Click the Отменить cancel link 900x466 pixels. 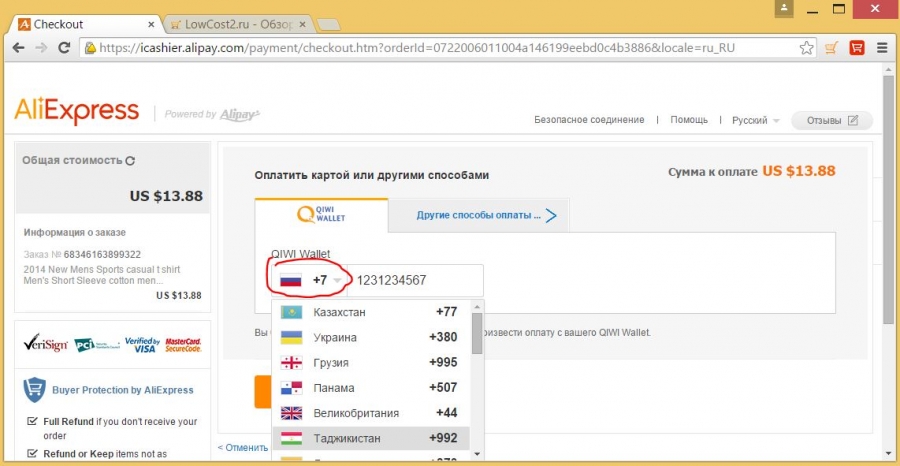[242, 448]
